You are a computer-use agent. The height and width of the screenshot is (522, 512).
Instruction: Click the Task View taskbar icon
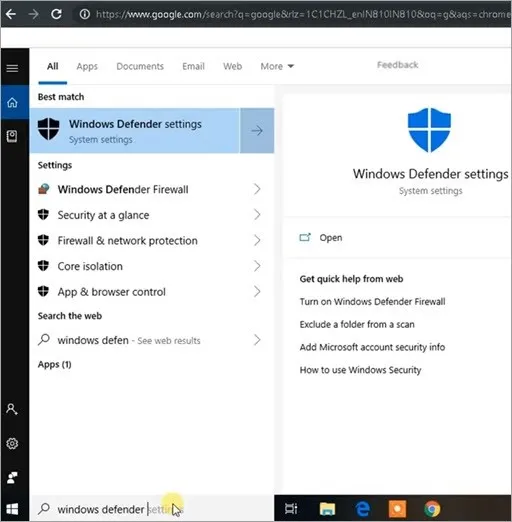(x=291, y=509)
